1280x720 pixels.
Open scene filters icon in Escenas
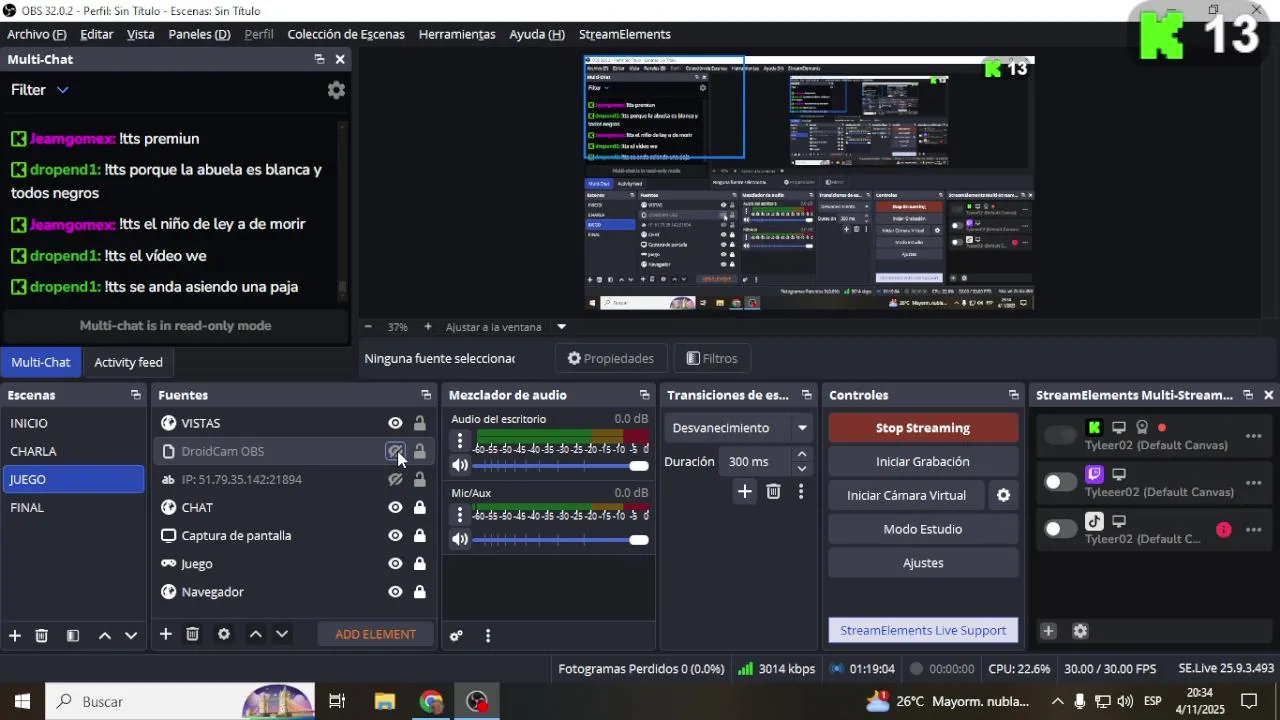pyautogui.click(x=72, y=635)
